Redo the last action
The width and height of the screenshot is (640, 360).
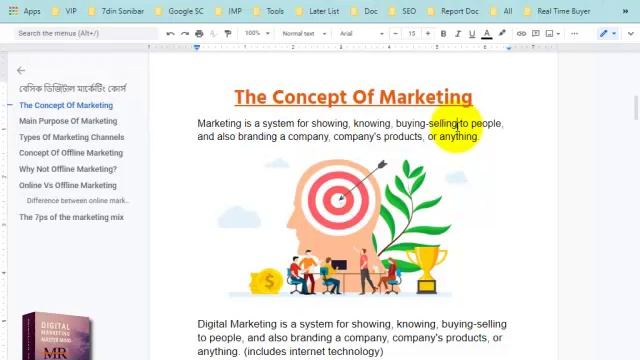(185, 34)
